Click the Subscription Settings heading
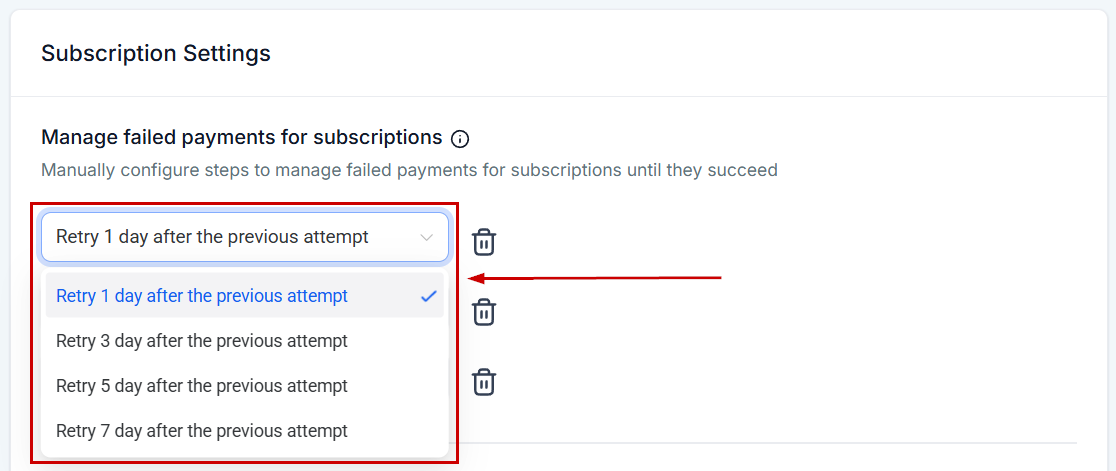 [x=156, y=53]
